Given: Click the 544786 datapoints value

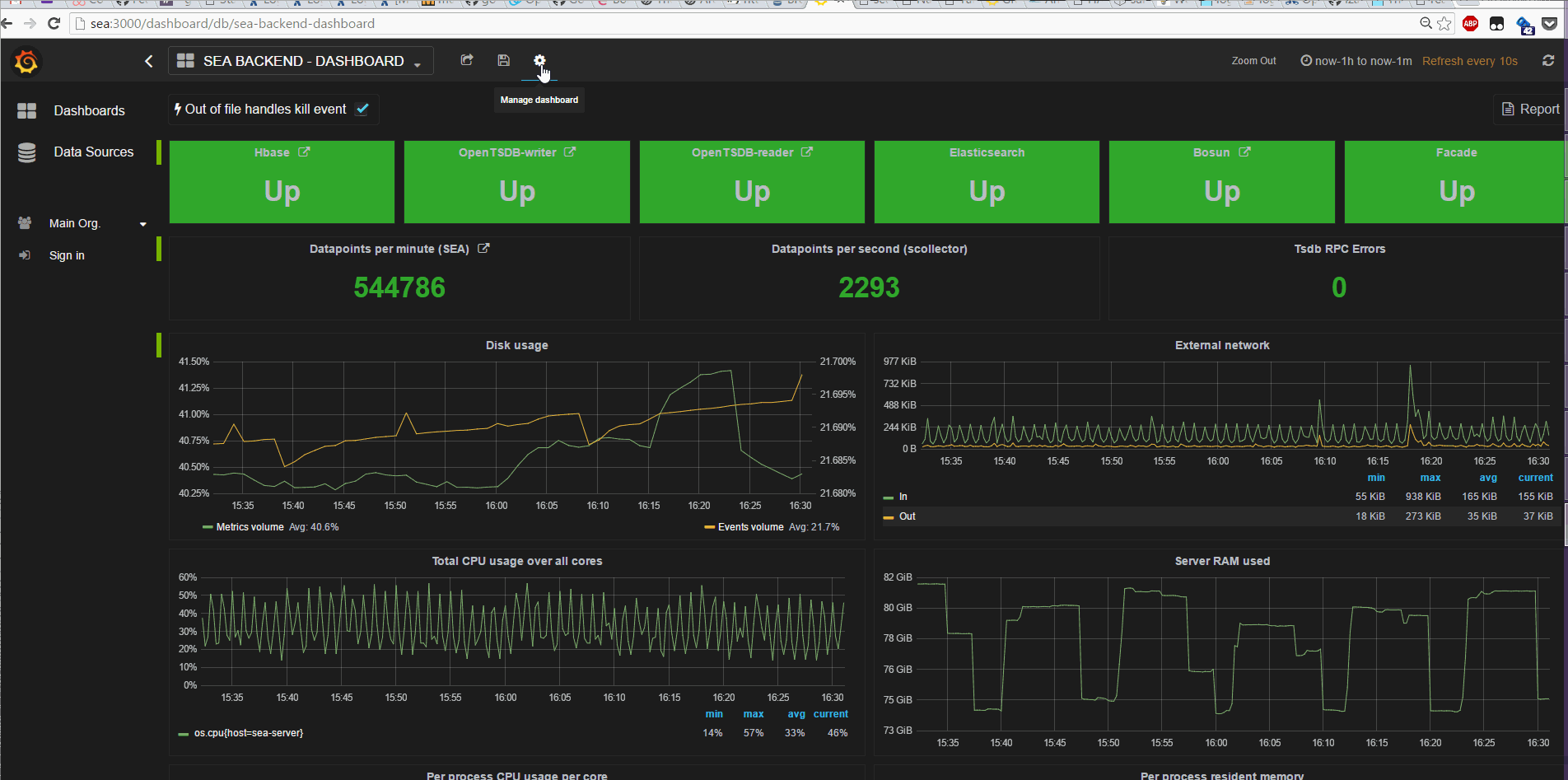Looking at the screenshot, I should pyautogui.click(x=399, y=287).
